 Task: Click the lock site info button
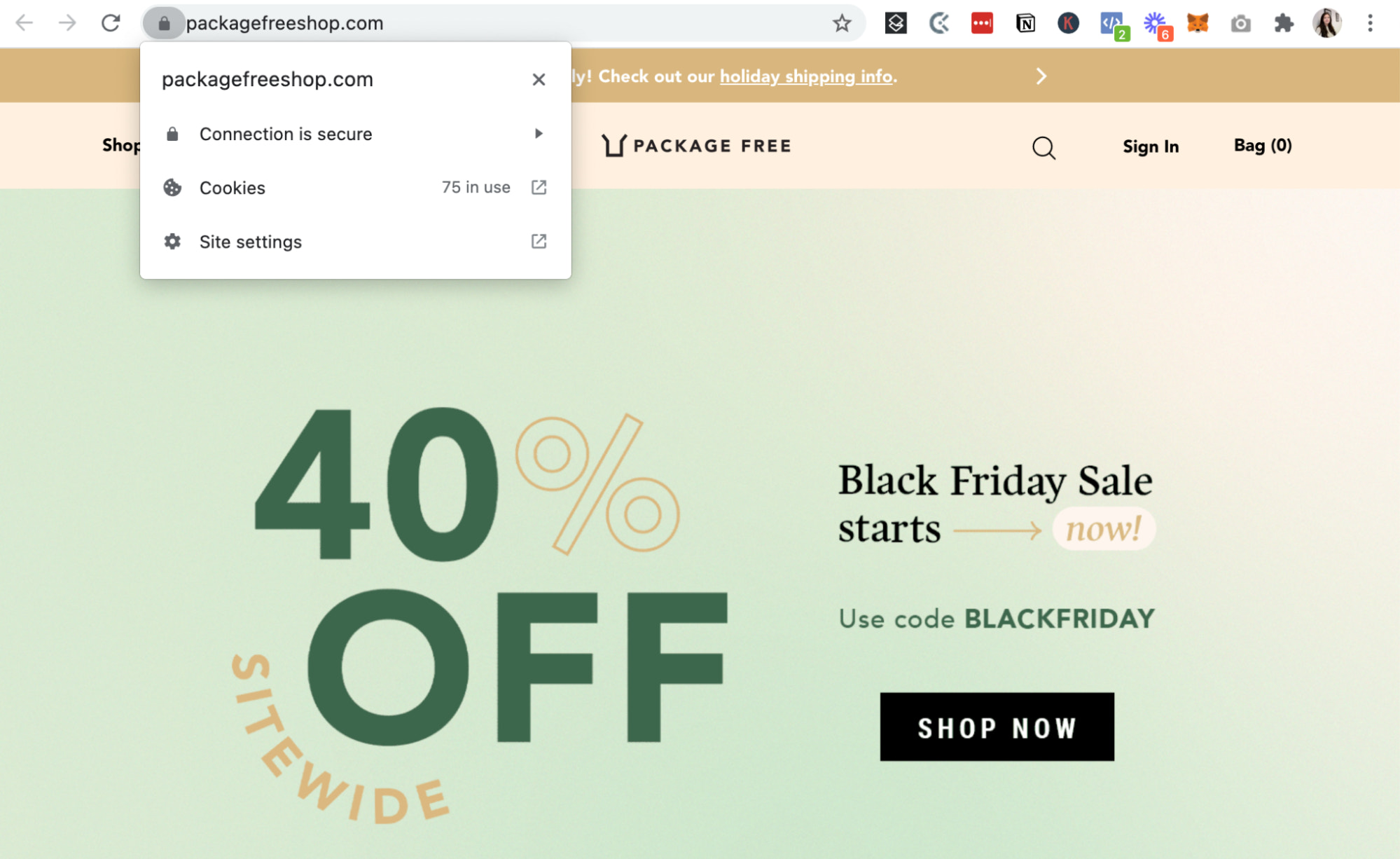[x=164, y=23]
